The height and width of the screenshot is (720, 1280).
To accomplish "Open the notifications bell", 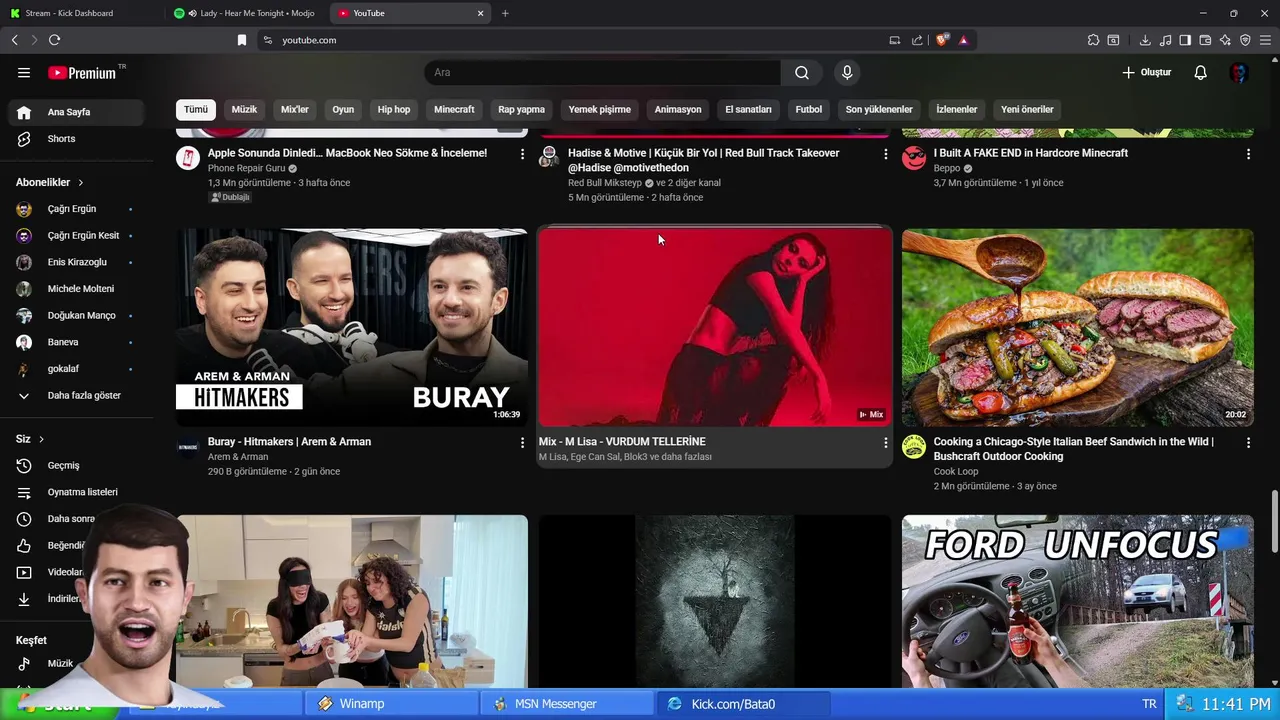I will [1201, 73].
